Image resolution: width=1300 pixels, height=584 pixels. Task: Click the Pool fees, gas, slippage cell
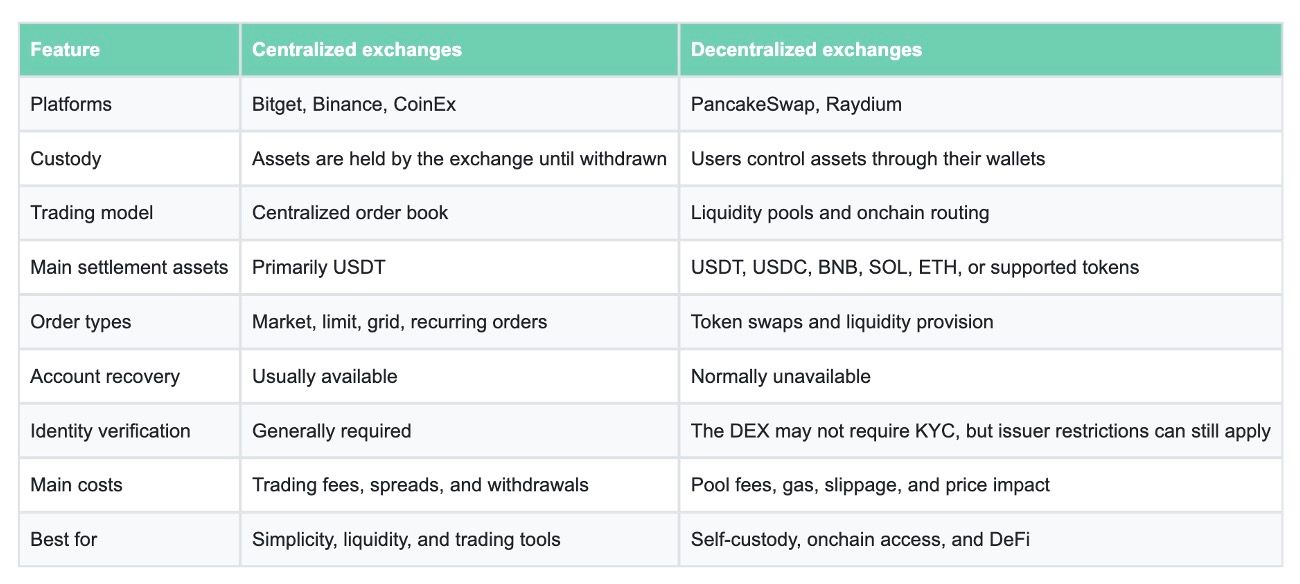(x=981, y=485)
